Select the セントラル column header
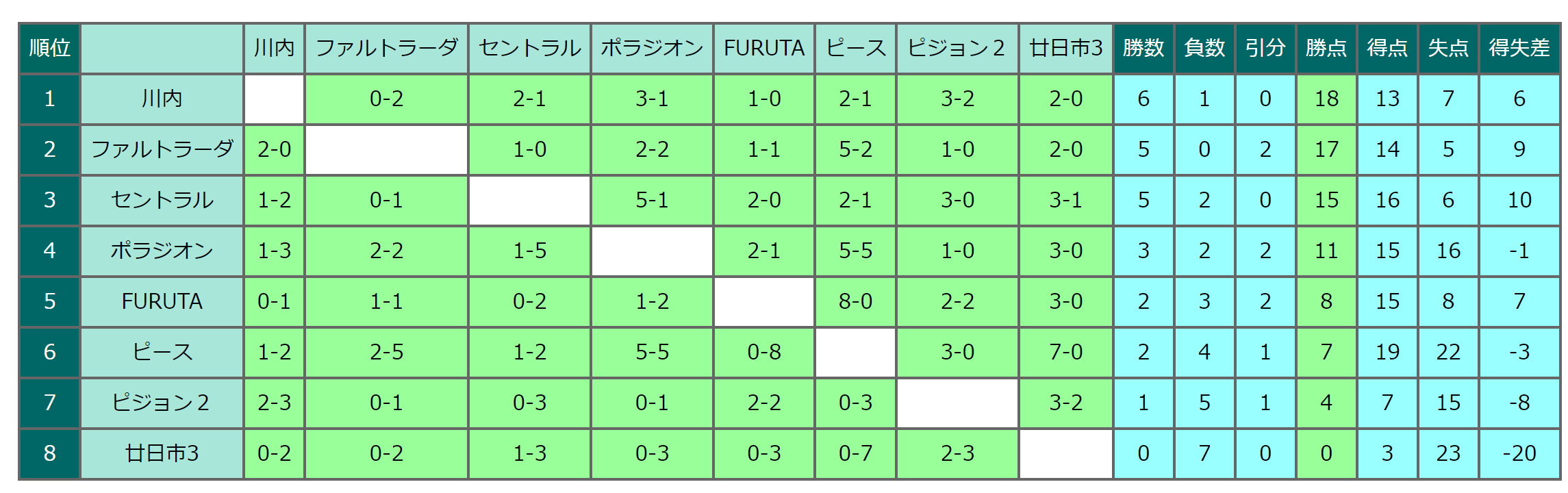 coord(529,48)
